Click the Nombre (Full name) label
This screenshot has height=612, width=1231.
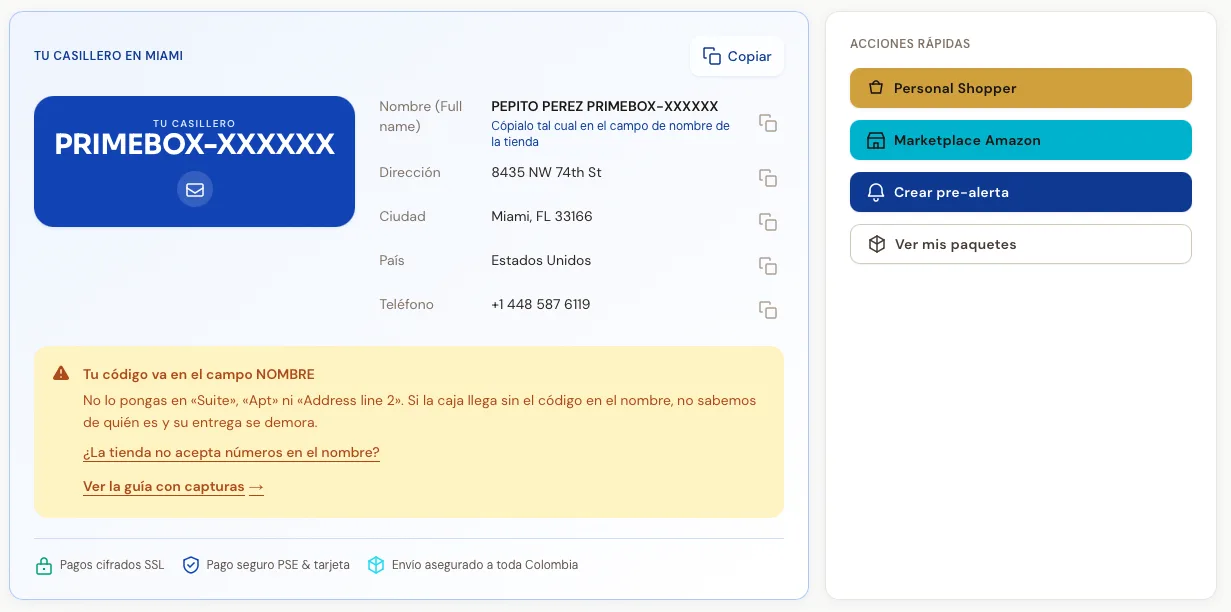[421, 116]
